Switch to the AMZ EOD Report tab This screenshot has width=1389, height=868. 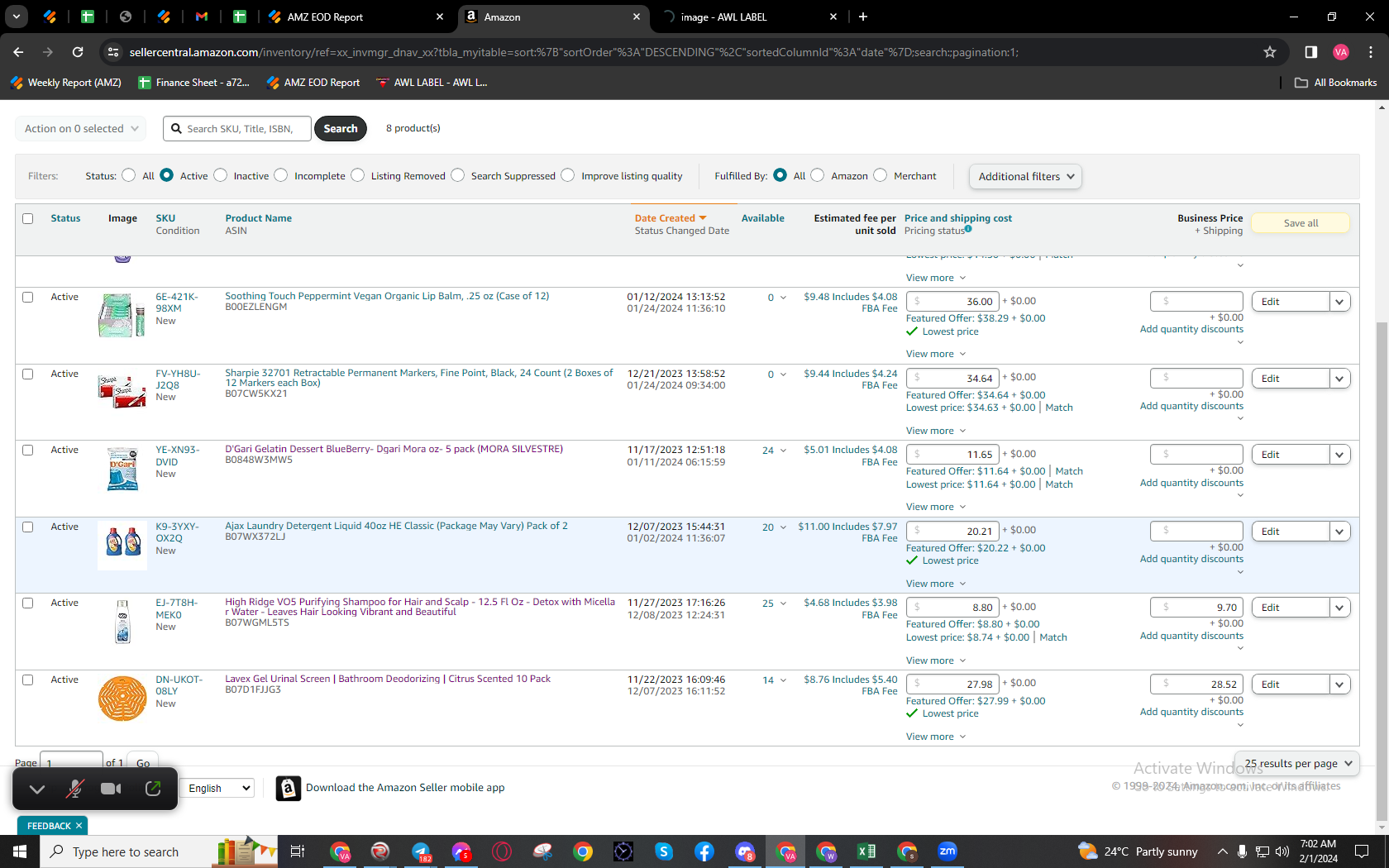356,17
